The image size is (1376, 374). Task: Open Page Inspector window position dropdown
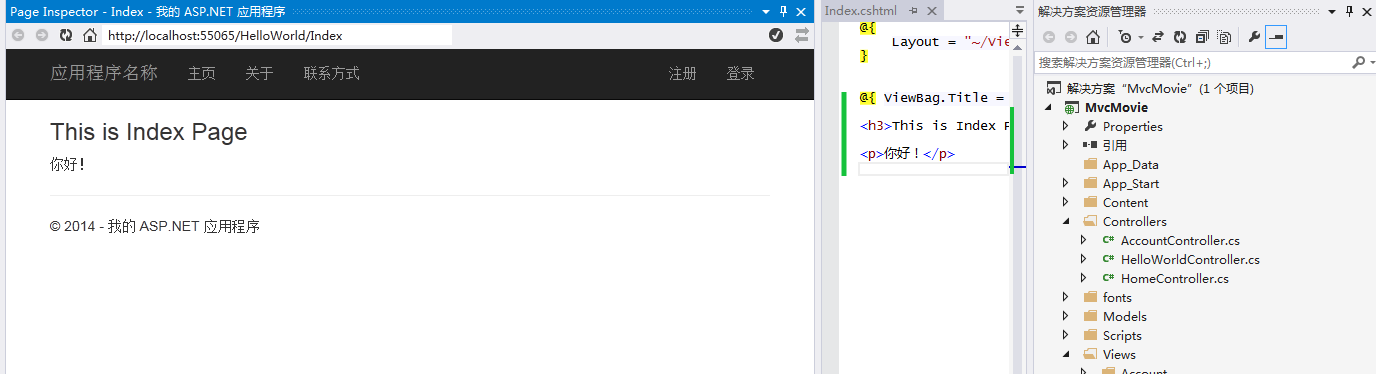(766, 11)
